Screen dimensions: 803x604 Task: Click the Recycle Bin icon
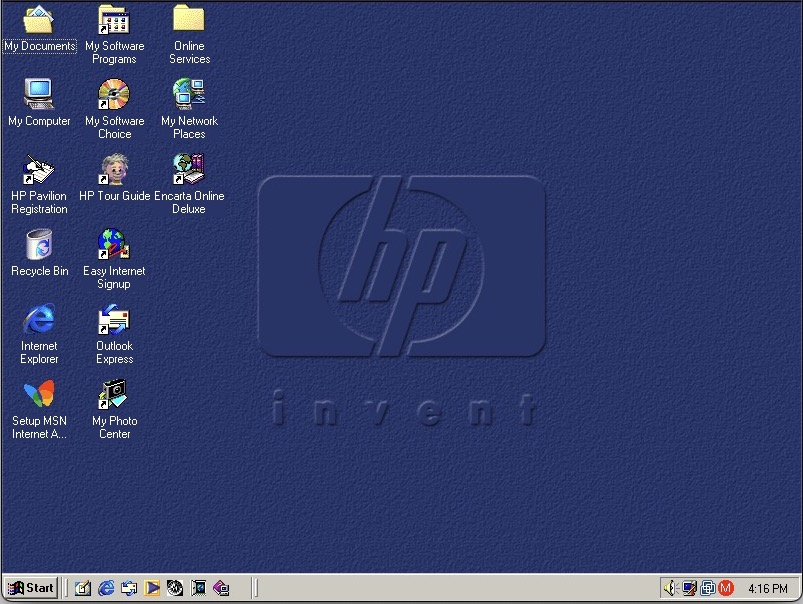(x=39, y=245)
